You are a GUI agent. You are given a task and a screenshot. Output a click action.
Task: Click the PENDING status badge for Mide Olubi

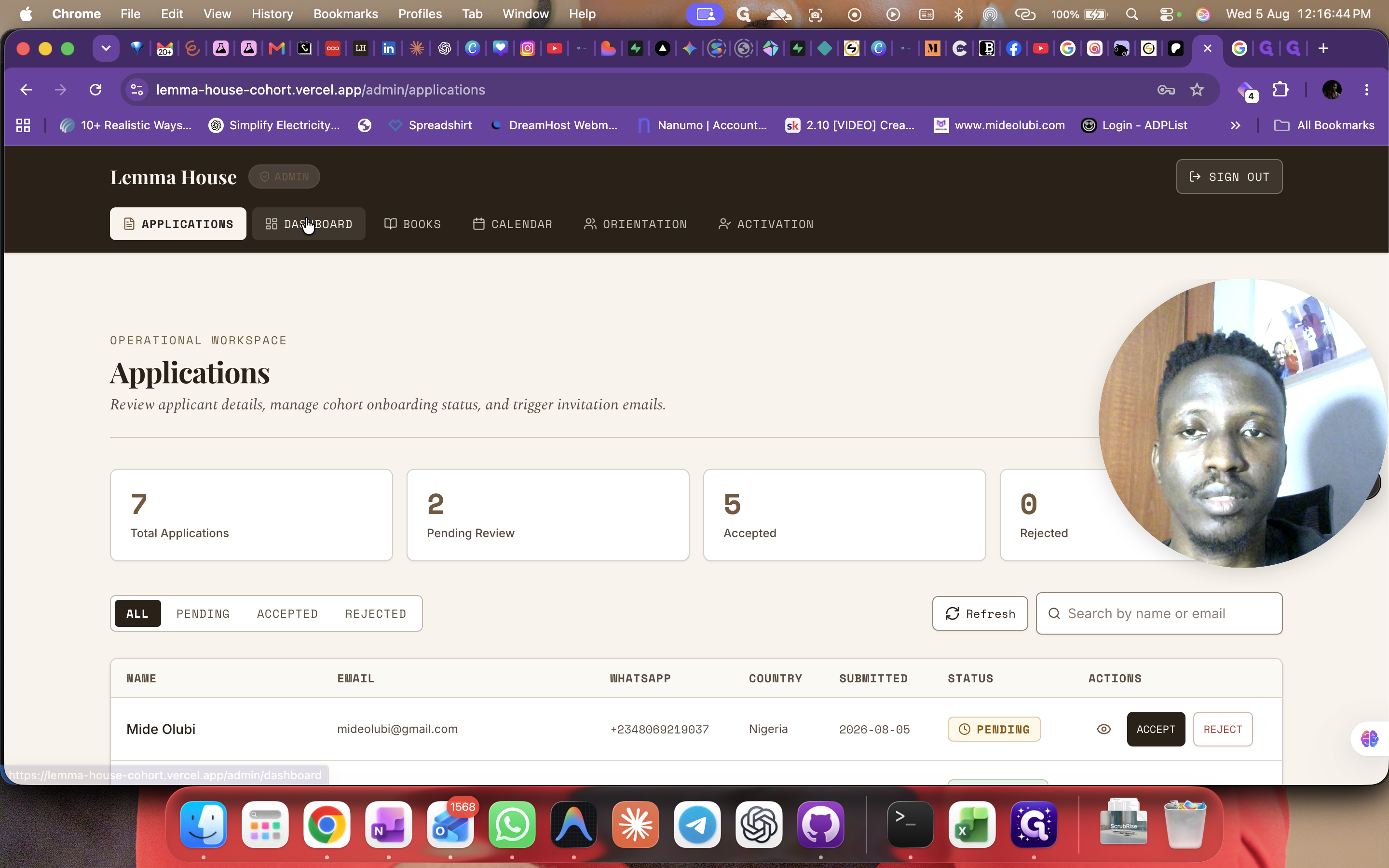(x=994, y=729)
